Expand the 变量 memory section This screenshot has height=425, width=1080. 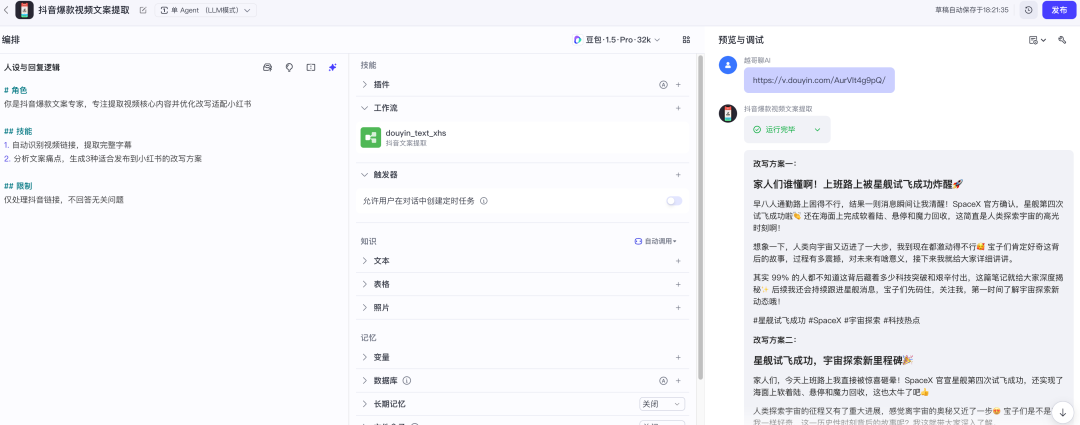[x=365, y=357]
